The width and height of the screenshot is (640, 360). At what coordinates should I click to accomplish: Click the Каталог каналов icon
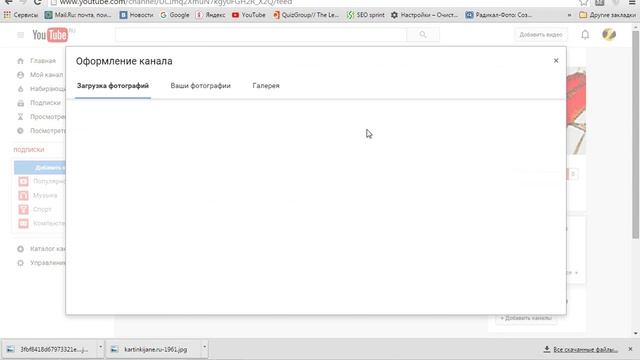coord(20,249)
